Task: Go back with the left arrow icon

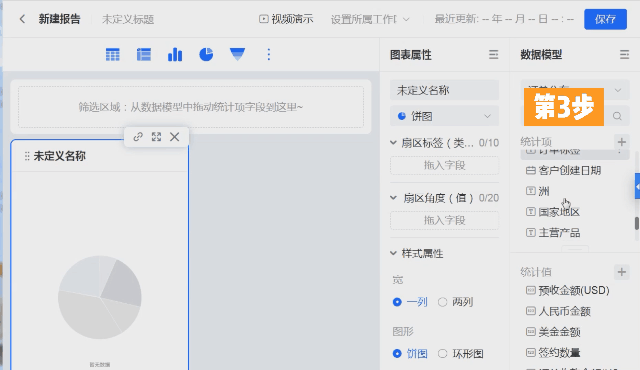Action: [x=22, y=19]
